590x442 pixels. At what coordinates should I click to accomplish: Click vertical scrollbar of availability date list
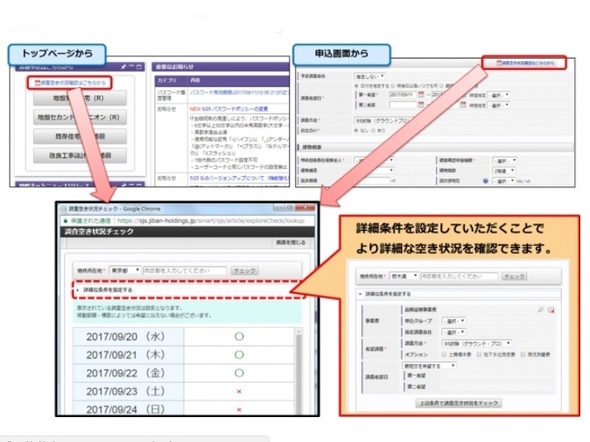coord(299,371)
